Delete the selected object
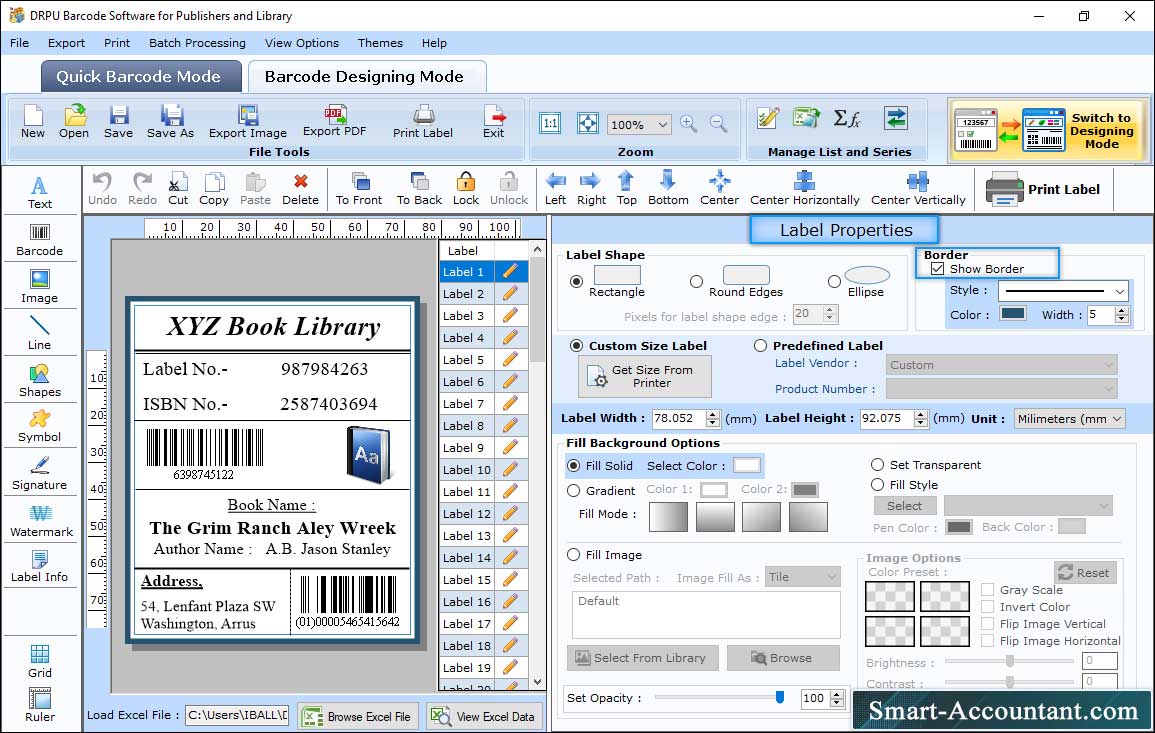 click(x=301, y=189)
